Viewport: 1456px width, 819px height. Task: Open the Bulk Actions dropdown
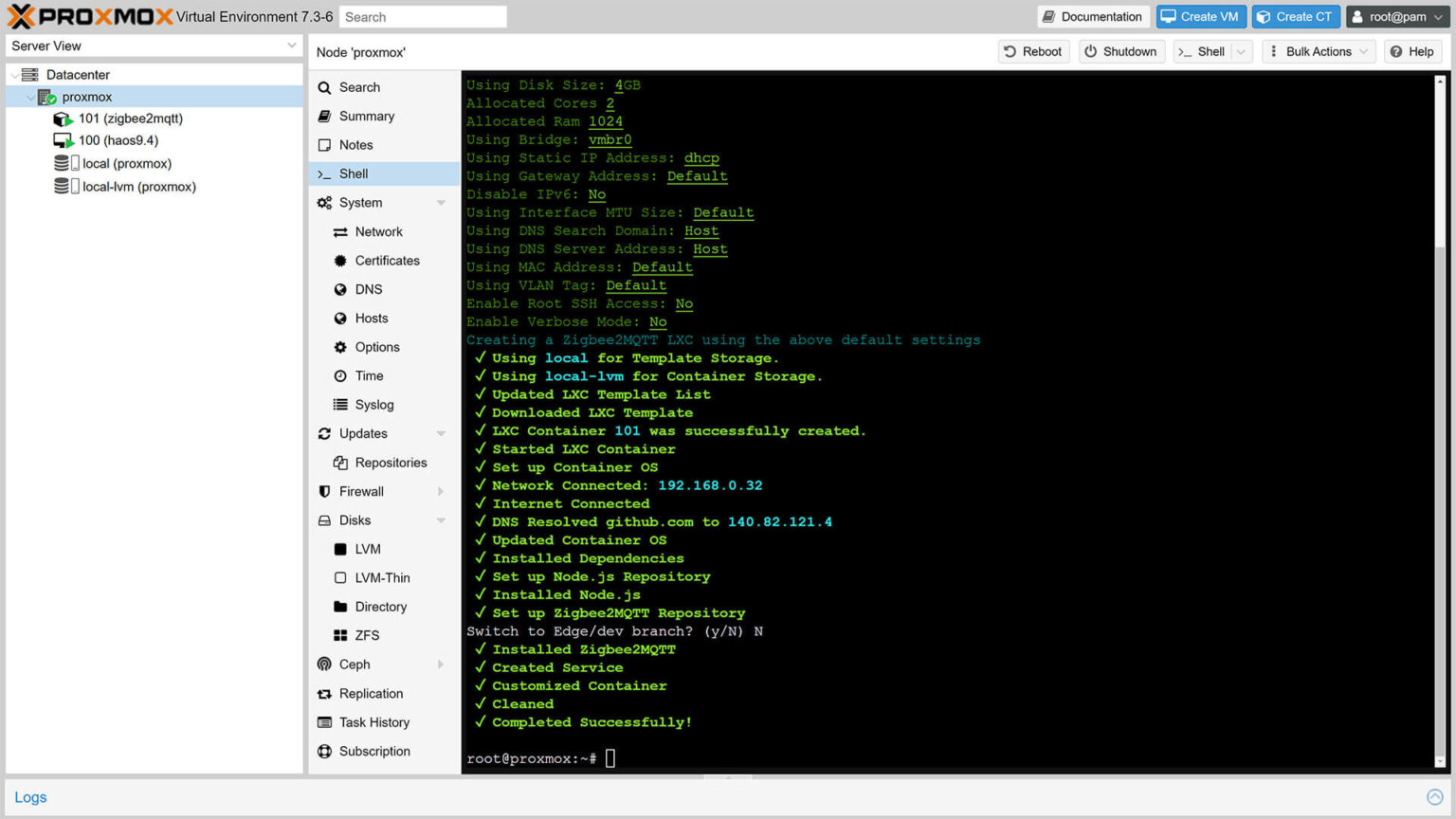1319,51
